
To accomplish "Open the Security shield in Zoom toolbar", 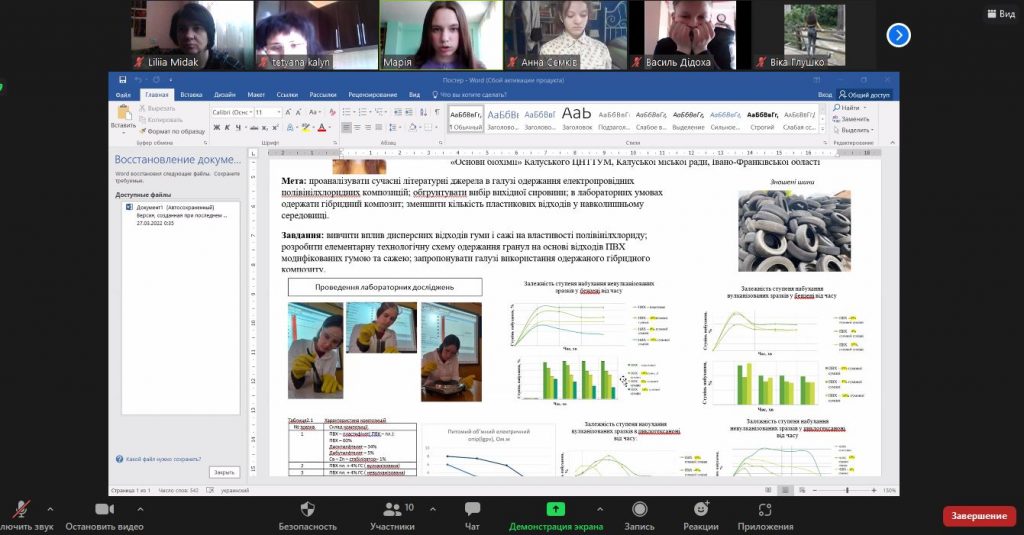I will click(x=307, y=509).
